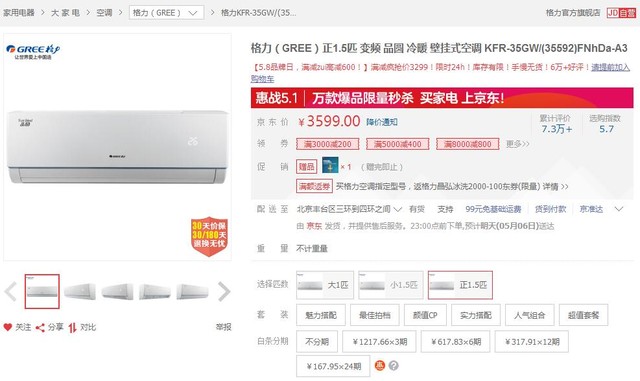Select the 大1匹 option

pos(325,285)
